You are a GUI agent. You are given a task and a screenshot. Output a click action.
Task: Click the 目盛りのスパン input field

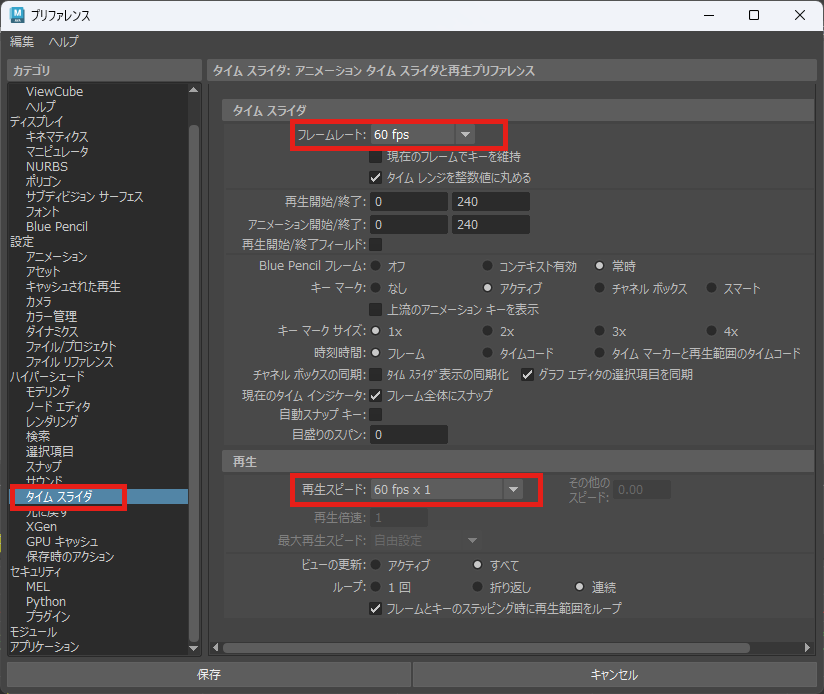point(409,434)
